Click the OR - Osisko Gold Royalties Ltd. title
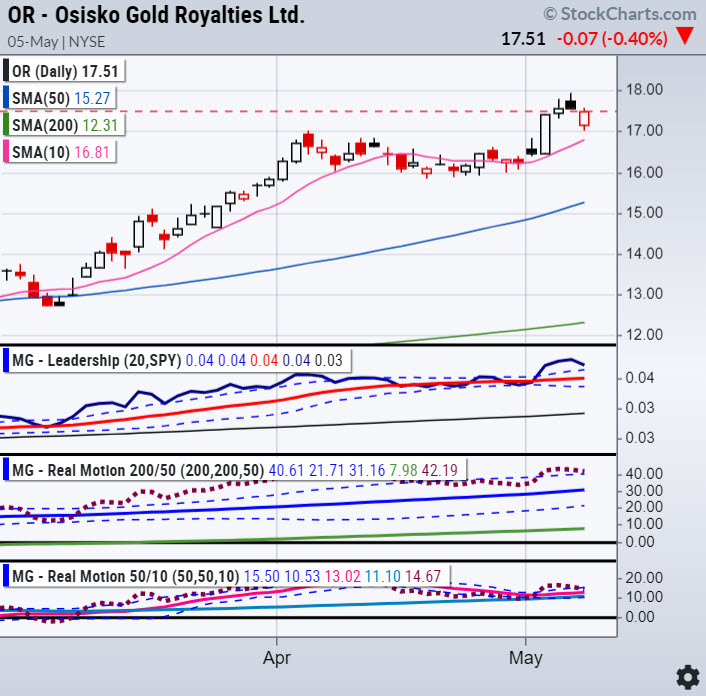Screen dimensions: 706x696 tap(156, 15)
